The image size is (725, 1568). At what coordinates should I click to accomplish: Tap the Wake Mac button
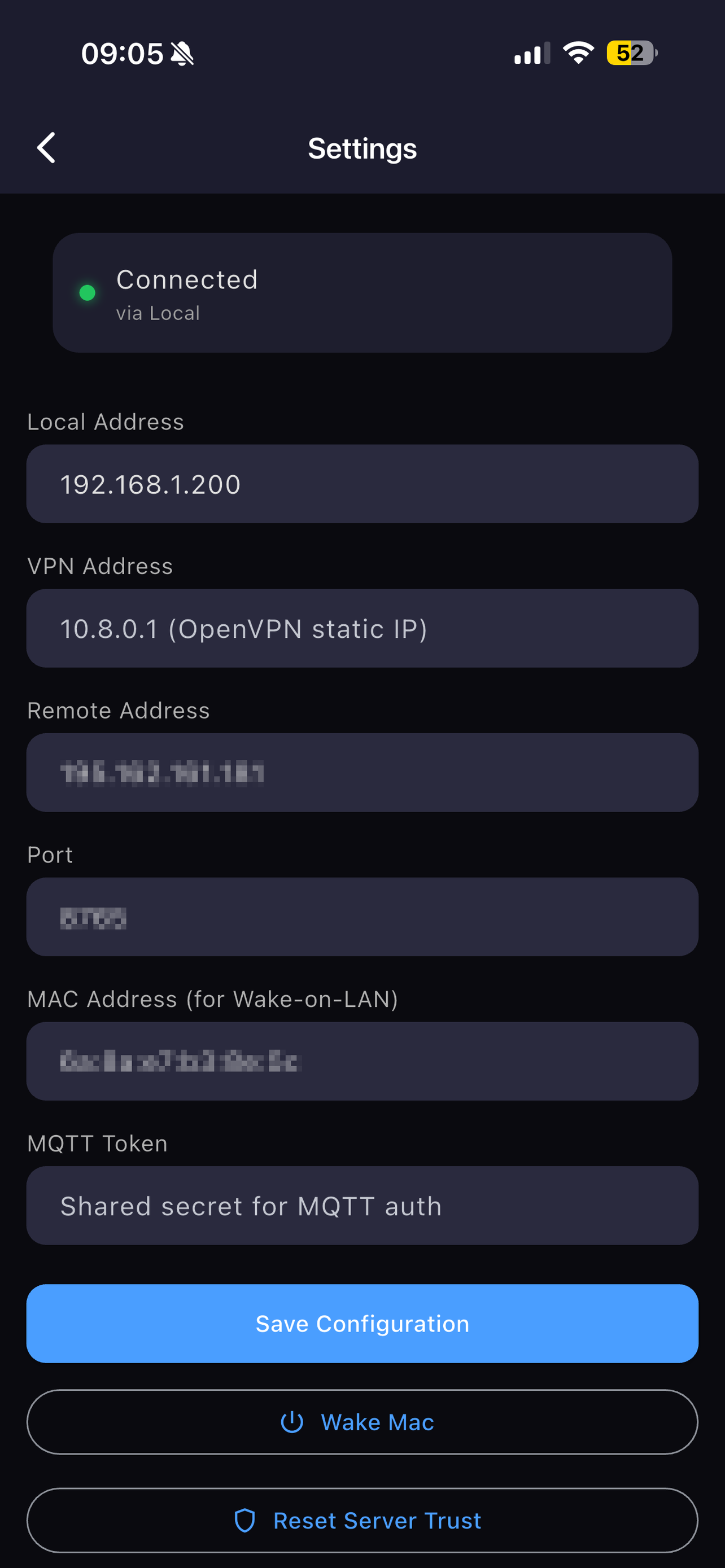362,1422
